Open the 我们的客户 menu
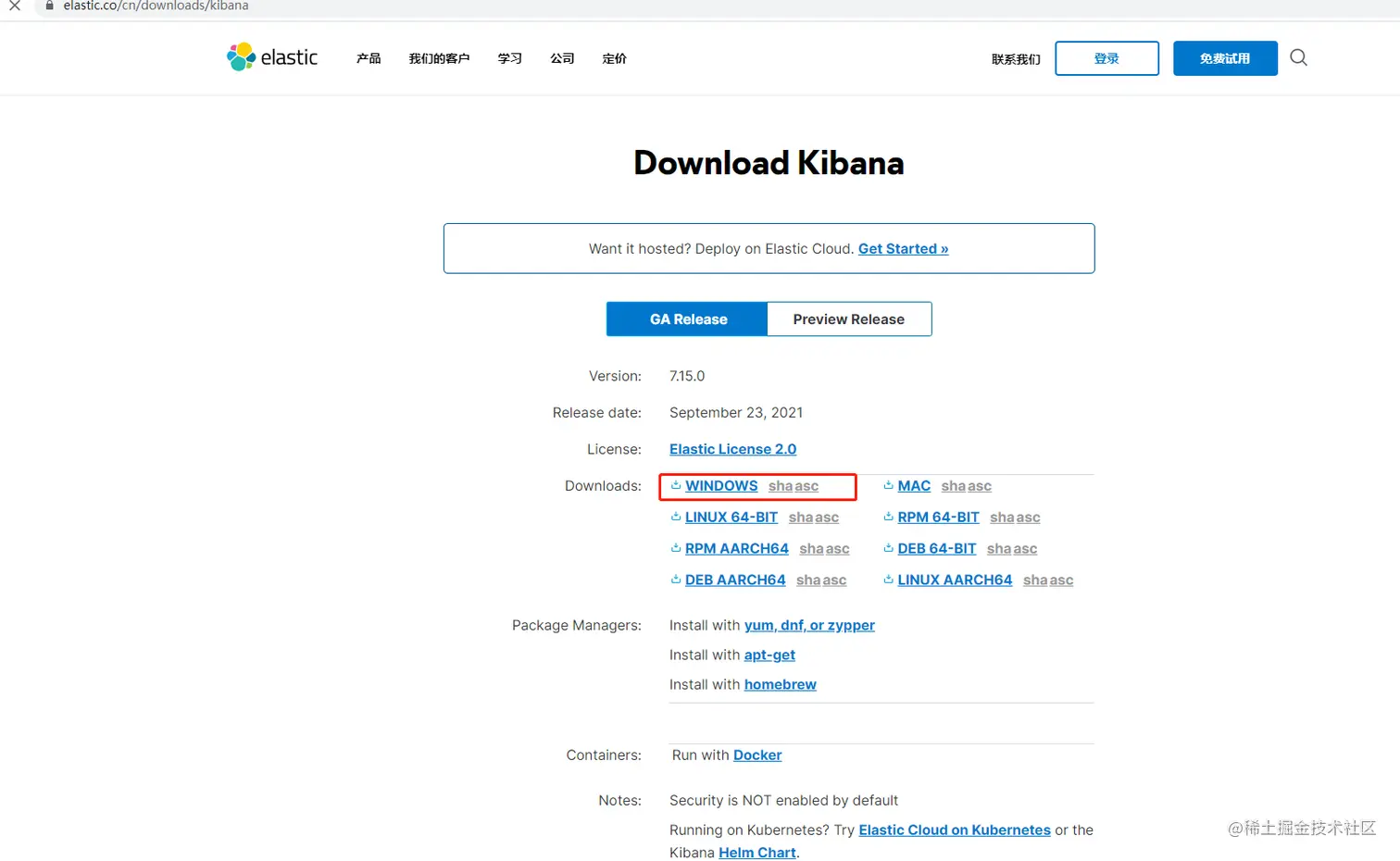This screenshot has width=1400, height=861. (x=439, y=58)
